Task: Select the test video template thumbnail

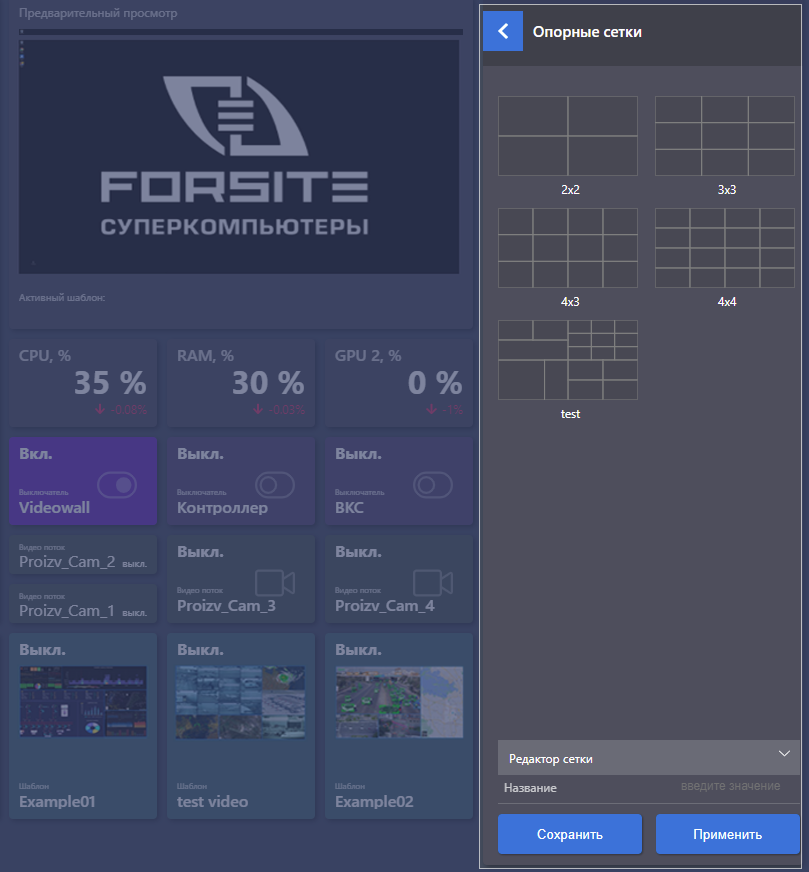Action: [x=241, y=702]
